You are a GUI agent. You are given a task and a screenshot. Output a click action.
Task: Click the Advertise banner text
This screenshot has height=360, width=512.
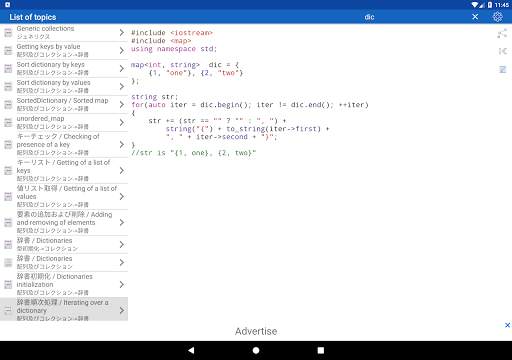[256, 331]
